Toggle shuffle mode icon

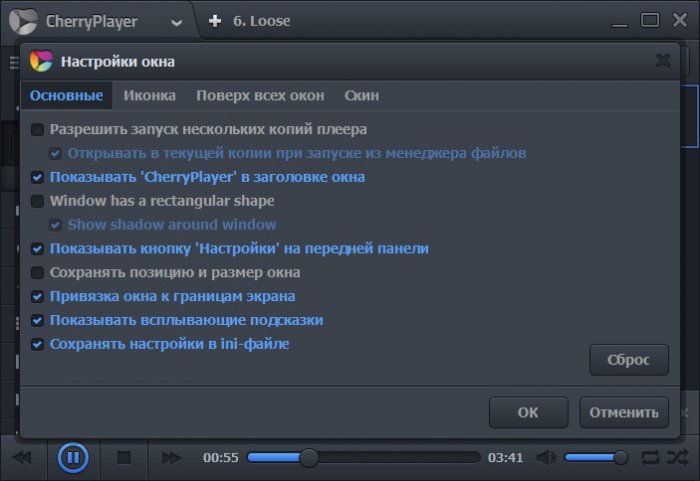[x=677, y=458]
